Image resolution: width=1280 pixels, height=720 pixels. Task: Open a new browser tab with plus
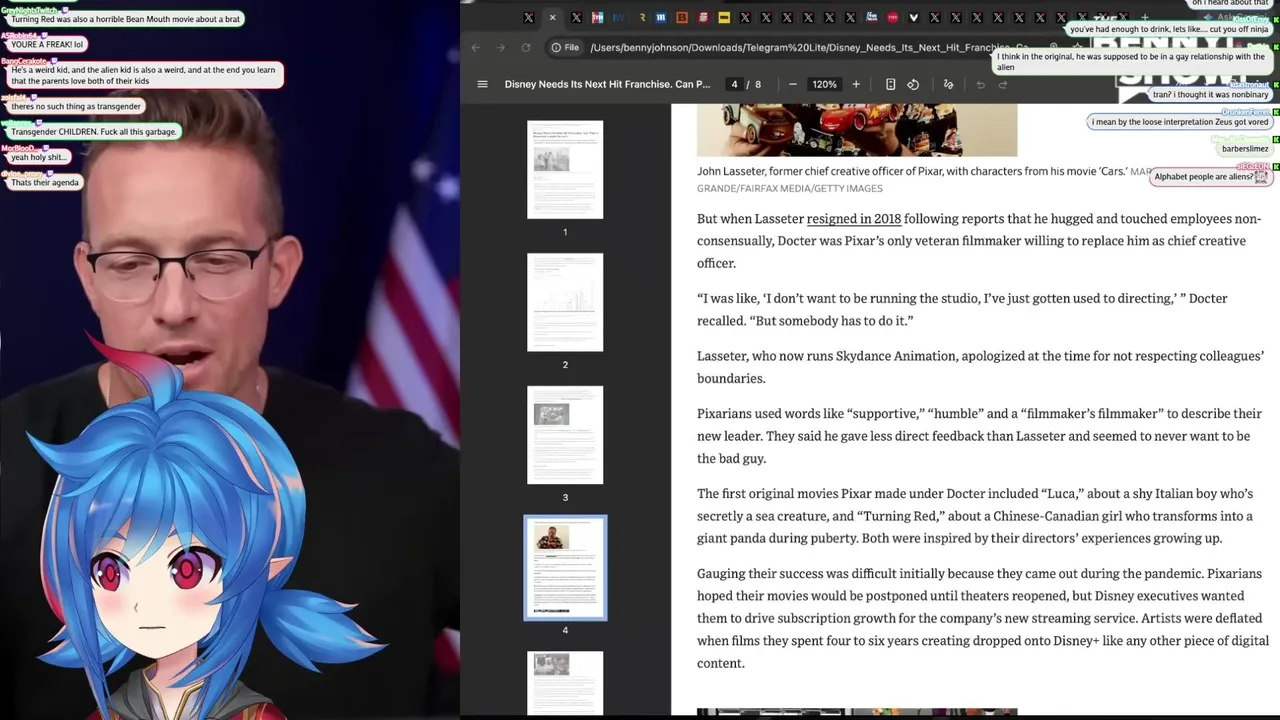[1144, 17]
